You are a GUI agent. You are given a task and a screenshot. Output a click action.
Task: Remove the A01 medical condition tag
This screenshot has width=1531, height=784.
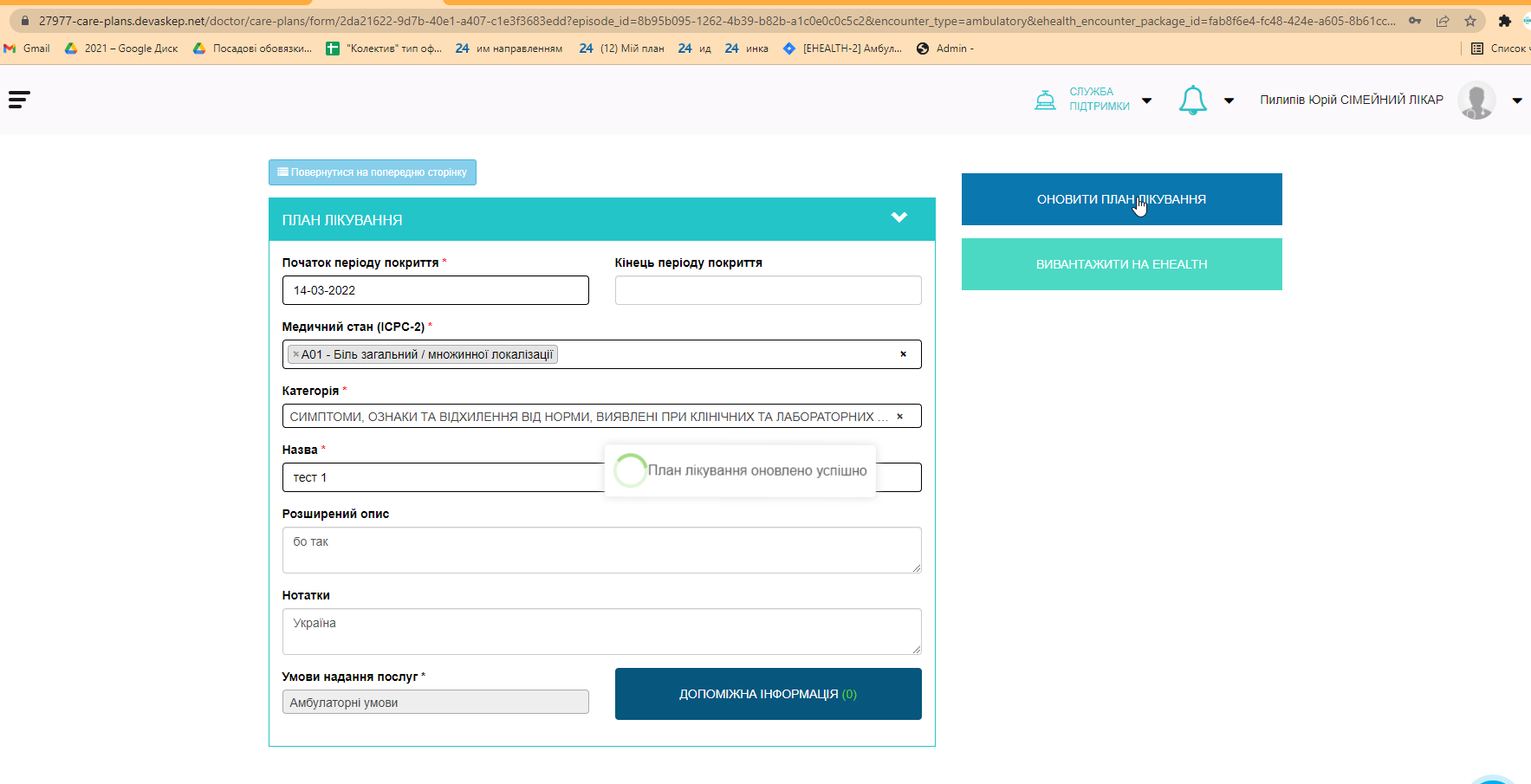point(296,354)
